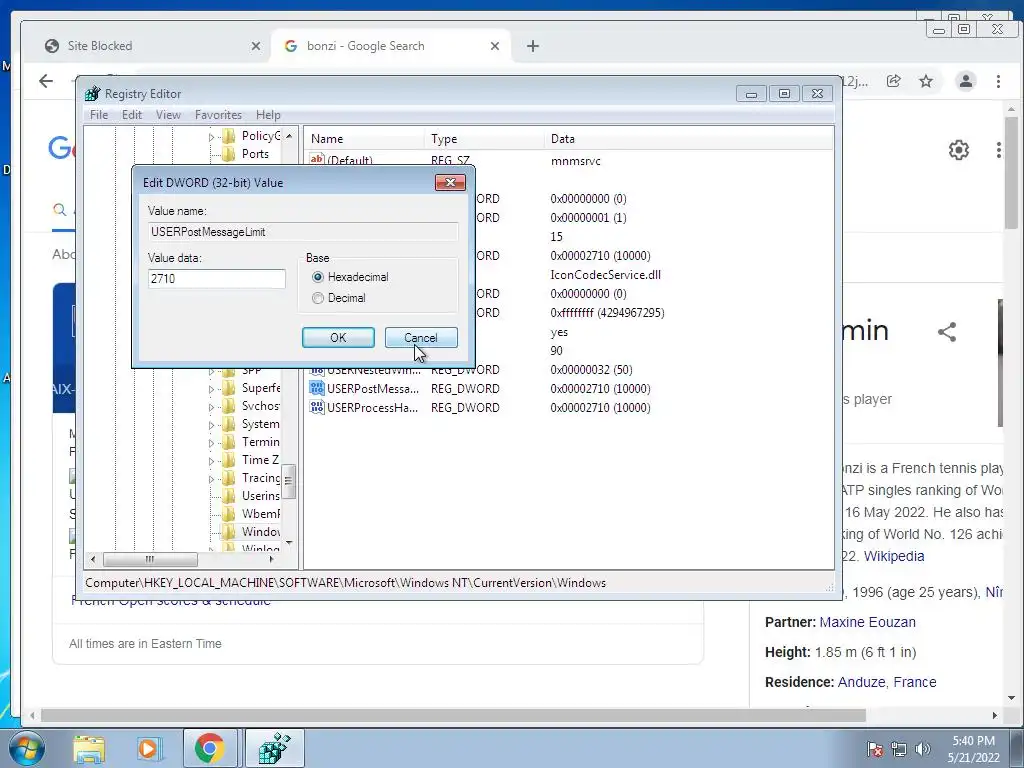Sort by the Type column header
The height and width of the screenshot is (768, 1024).
point(485,138)
